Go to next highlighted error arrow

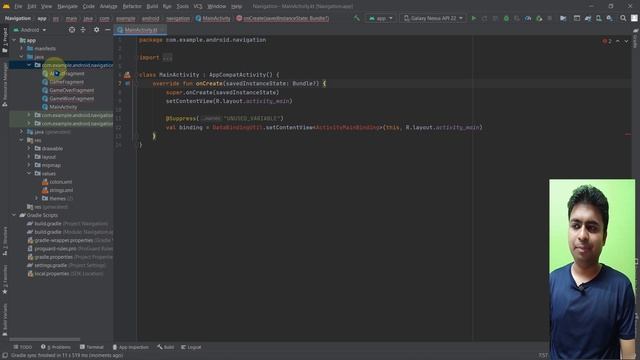coord(626,41)
